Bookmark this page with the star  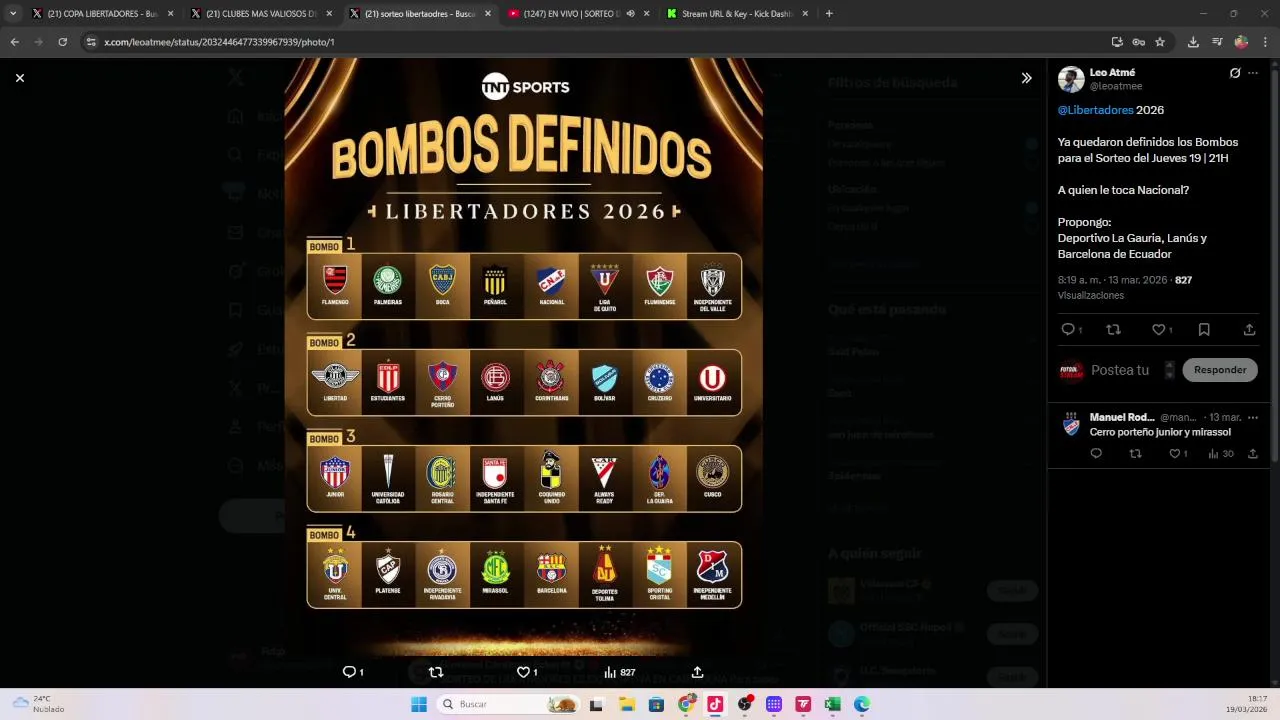click(1160, 42)
